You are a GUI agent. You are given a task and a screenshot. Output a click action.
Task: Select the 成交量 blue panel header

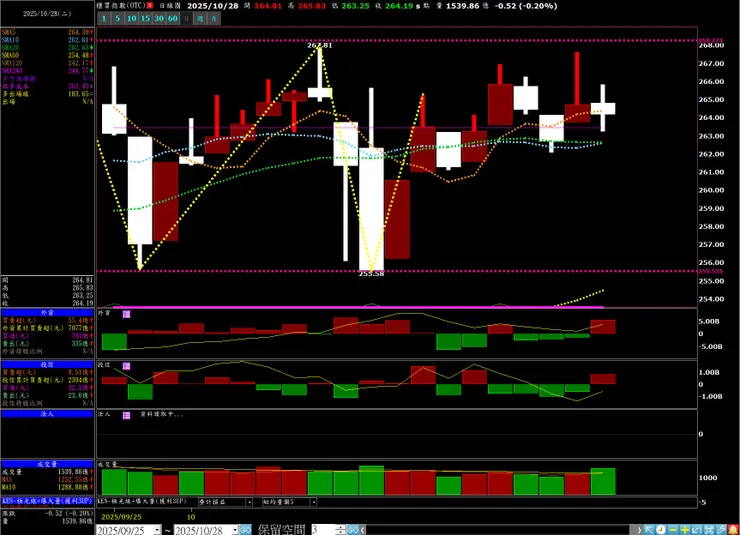coord(47,464)
